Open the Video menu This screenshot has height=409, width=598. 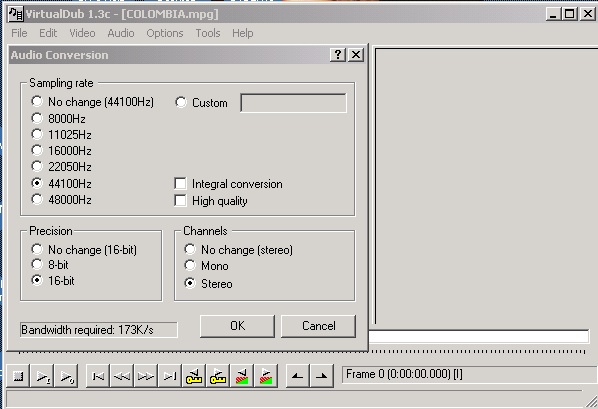tap(82, 33)
